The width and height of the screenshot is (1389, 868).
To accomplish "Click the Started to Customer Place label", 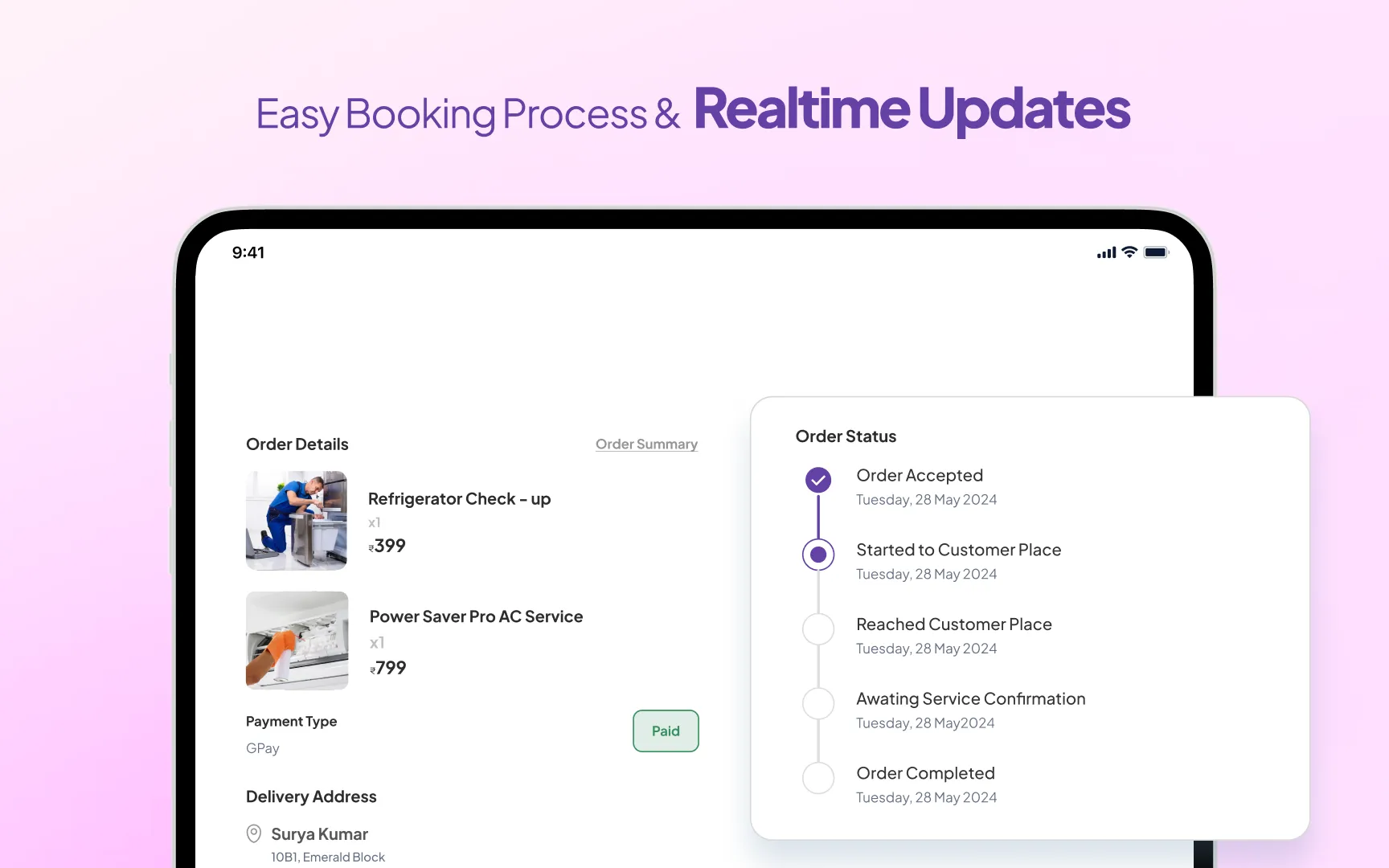I will 958,550.
